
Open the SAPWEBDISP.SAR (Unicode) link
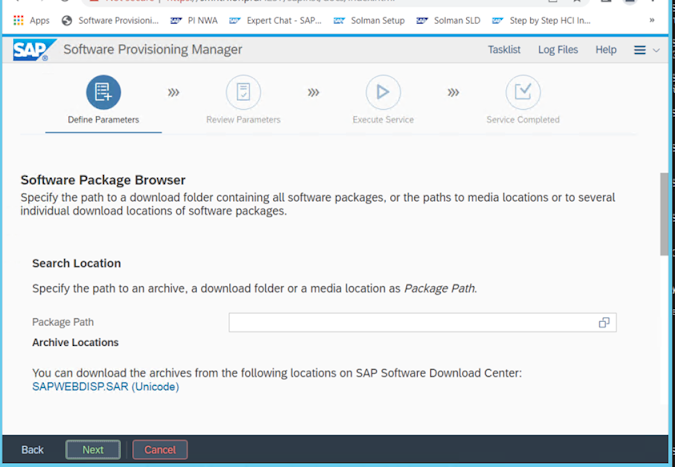105,387
